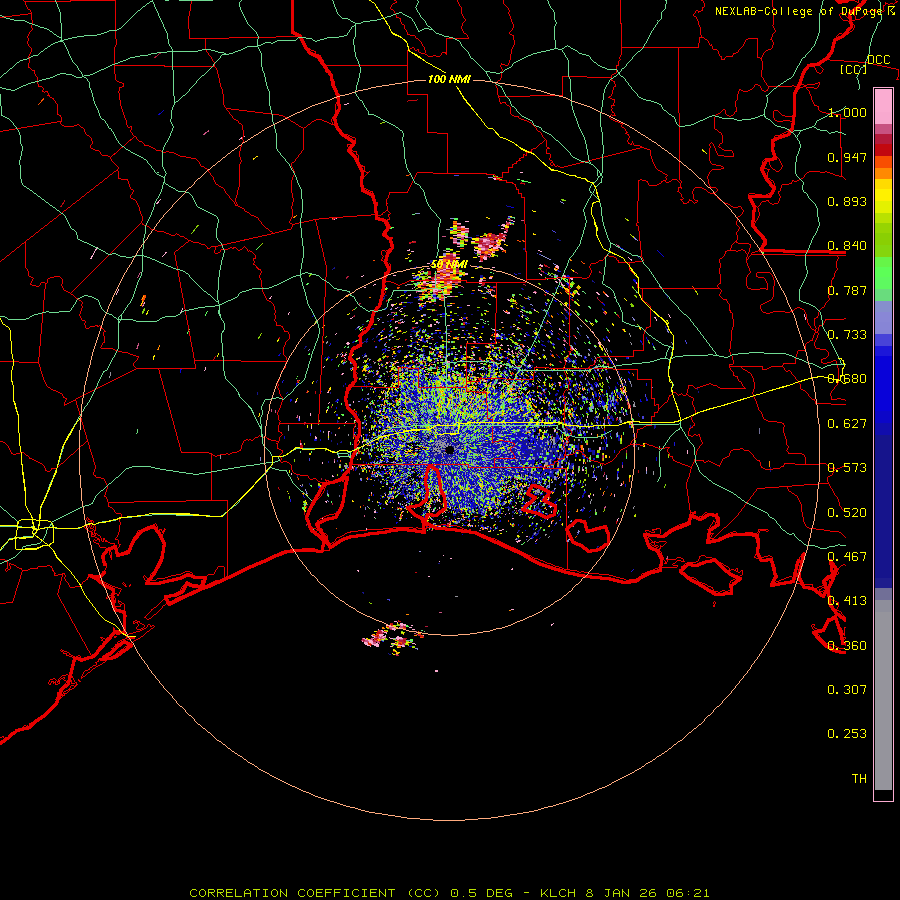Select the red band on the color scale

(883, 150)
